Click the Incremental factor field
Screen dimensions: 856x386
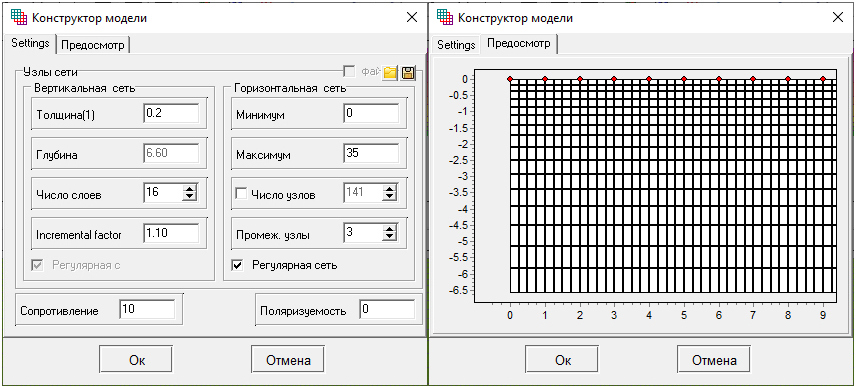[171, 233]
